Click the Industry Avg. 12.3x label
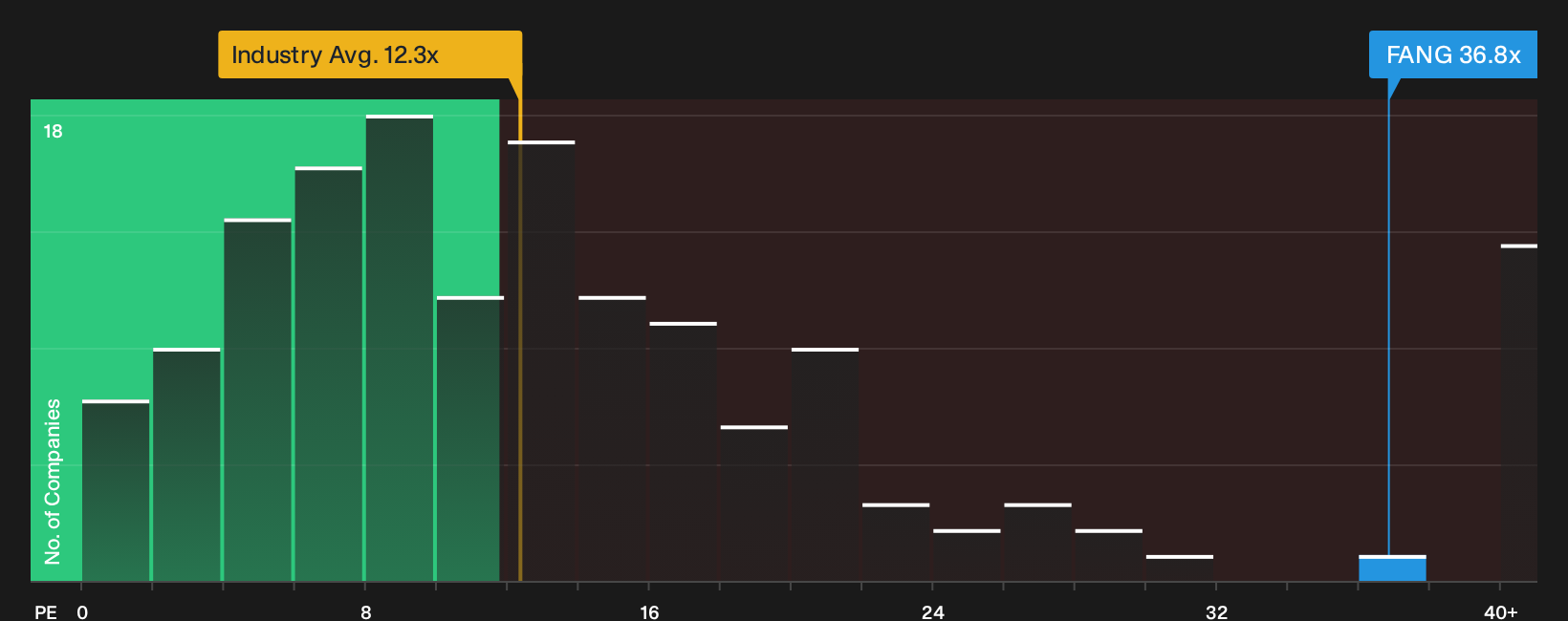The width and height of the screenshot is (1568, 621). [369, 54]
